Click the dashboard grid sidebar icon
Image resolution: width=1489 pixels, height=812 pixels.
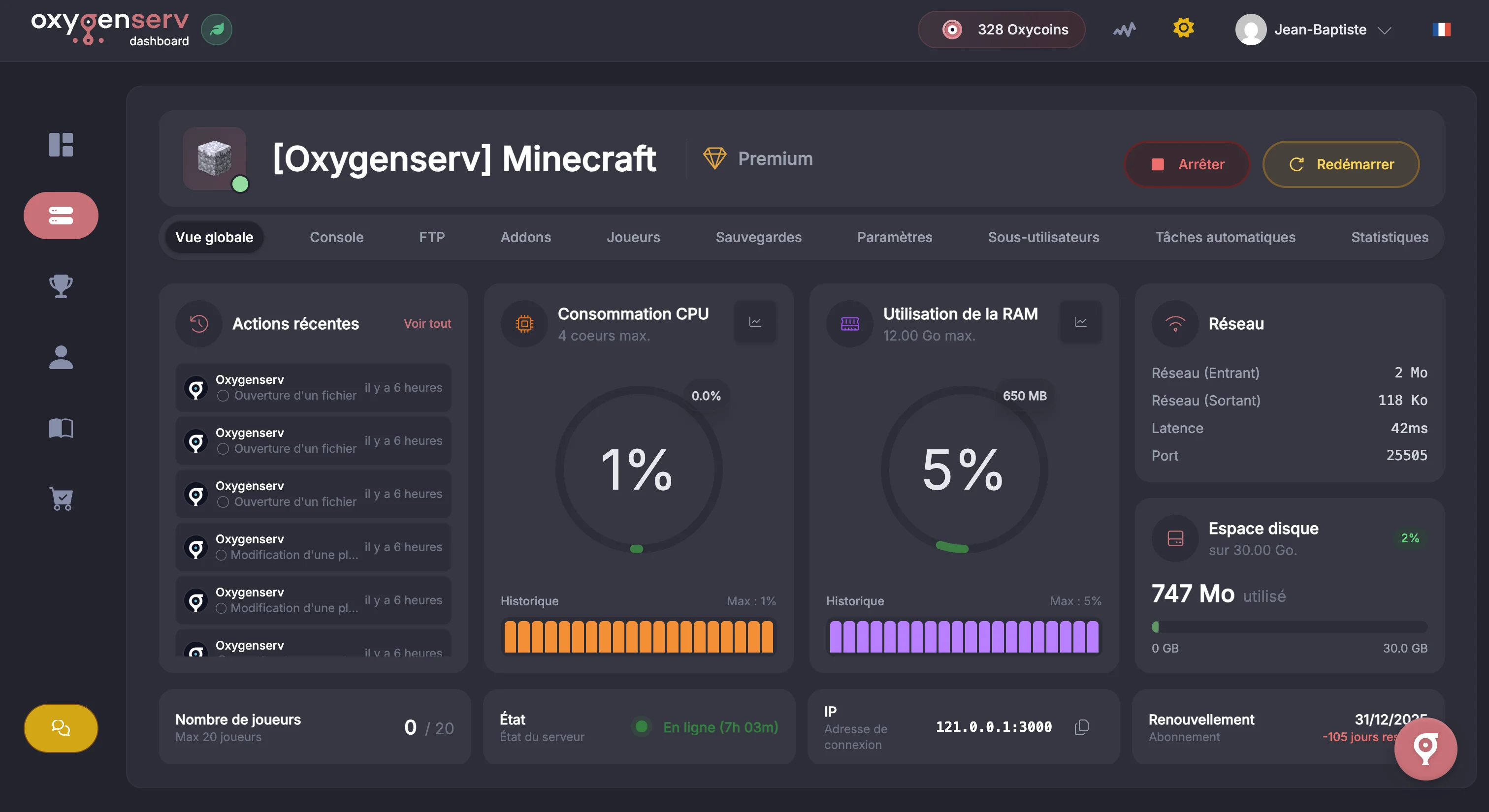(x=61, y=144)
